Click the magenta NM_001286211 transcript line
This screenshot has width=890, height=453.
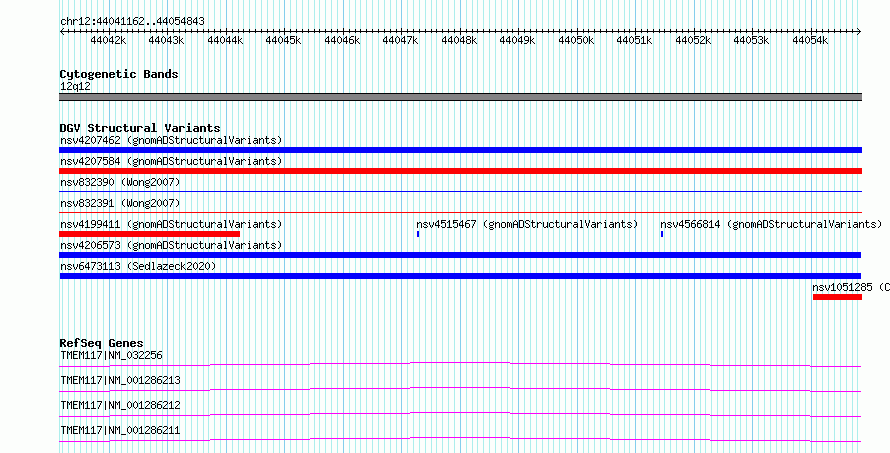click(x=460, y=439)
